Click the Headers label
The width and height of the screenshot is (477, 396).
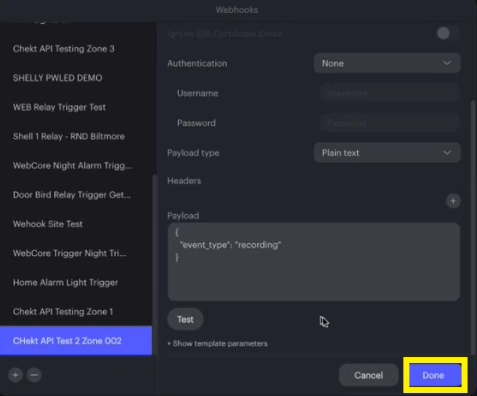pos(184,181)
